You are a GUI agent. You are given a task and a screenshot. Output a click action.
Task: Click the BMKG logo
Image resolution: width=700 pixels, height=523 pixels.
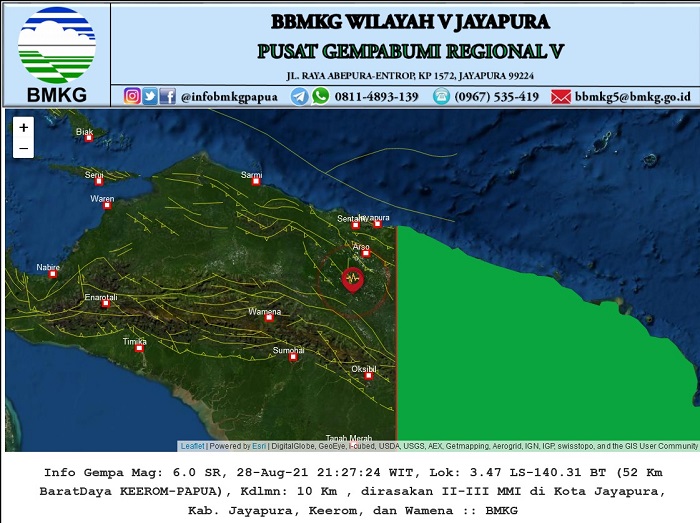tap(57, 54)
